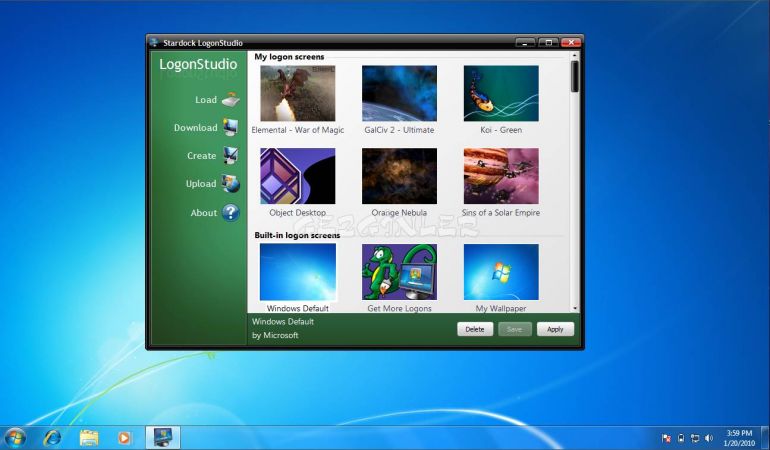Open Get More Logons gecko thumbnail
The image size is (770, 450).
pos(399,272)
